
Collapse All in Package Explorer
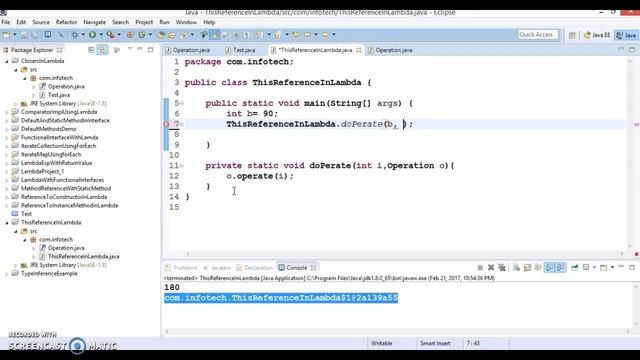91,50
